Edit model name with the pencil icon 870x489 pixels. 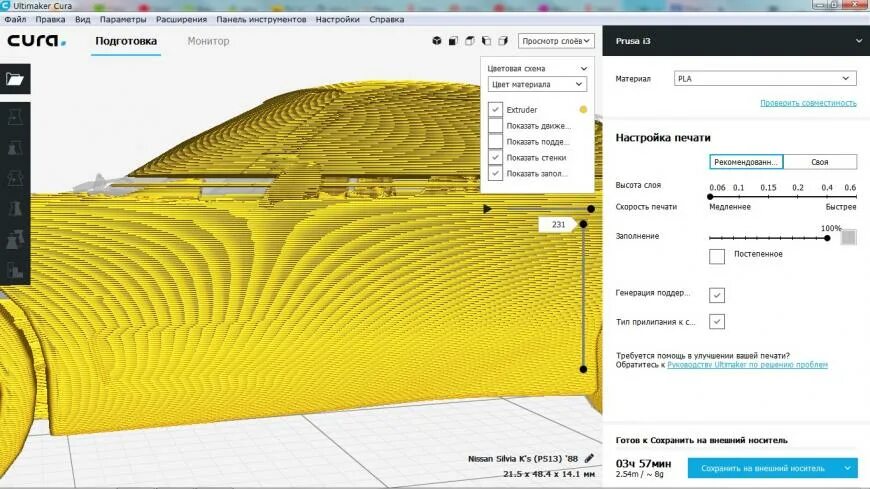point(589,458)
